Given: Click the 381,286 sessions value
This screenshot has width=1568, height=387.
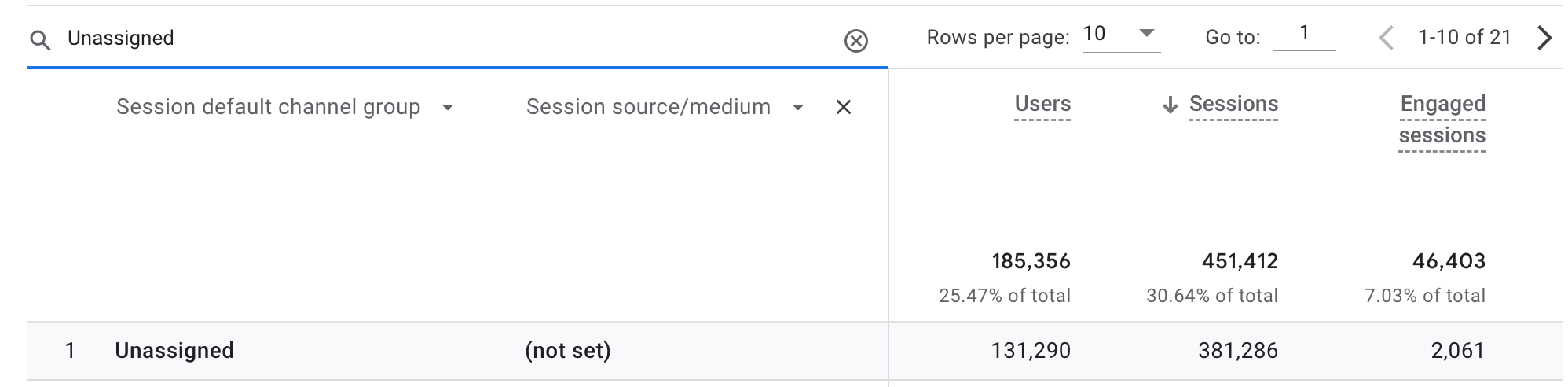Looking at the screenshot, I should 1238,351.
